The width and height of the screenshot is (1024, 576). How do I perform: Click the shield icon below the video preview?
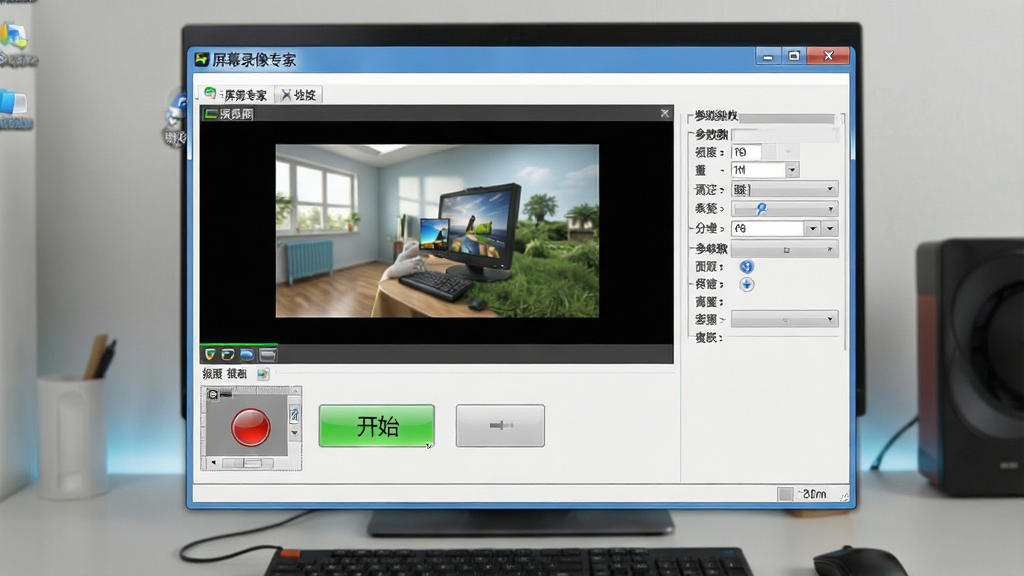(210, 355)
